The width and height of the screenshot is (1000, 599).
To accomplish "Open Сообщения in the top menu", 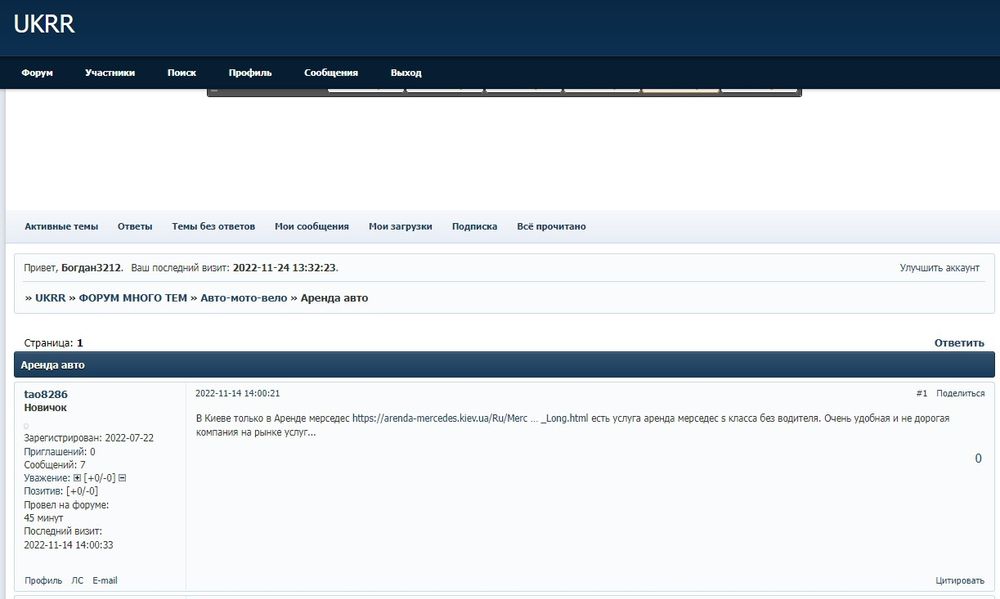I will tap(331, 73).
